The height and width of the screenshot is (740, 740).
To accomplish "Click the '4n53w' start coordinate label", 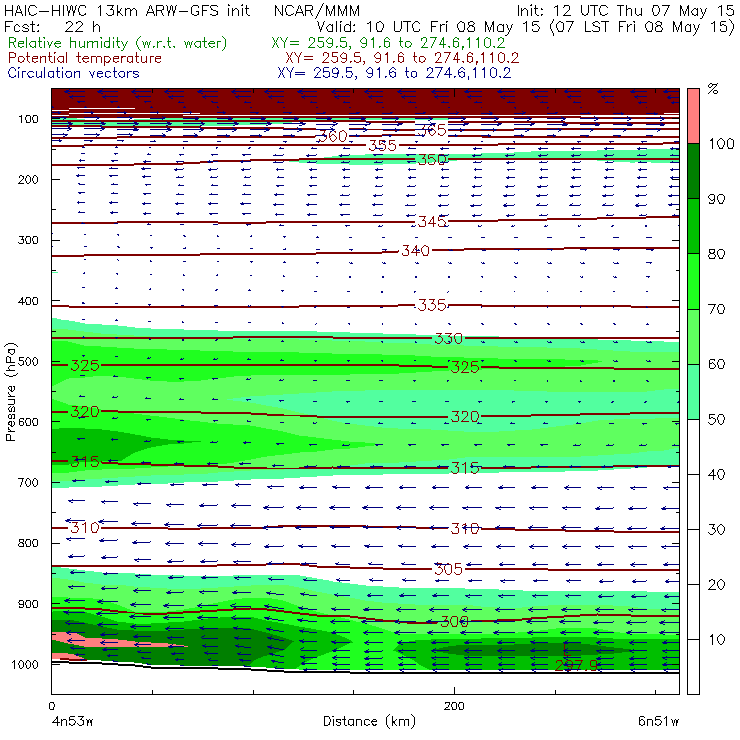I will (x=72, y=721).
